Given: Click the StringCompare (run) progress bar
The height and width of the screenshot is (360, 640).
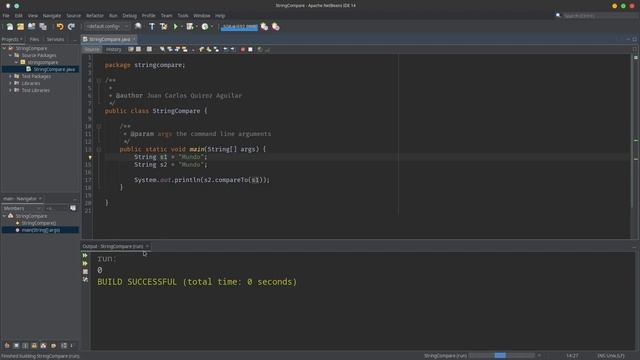Looking at the screenshot, I should (502, 356).
